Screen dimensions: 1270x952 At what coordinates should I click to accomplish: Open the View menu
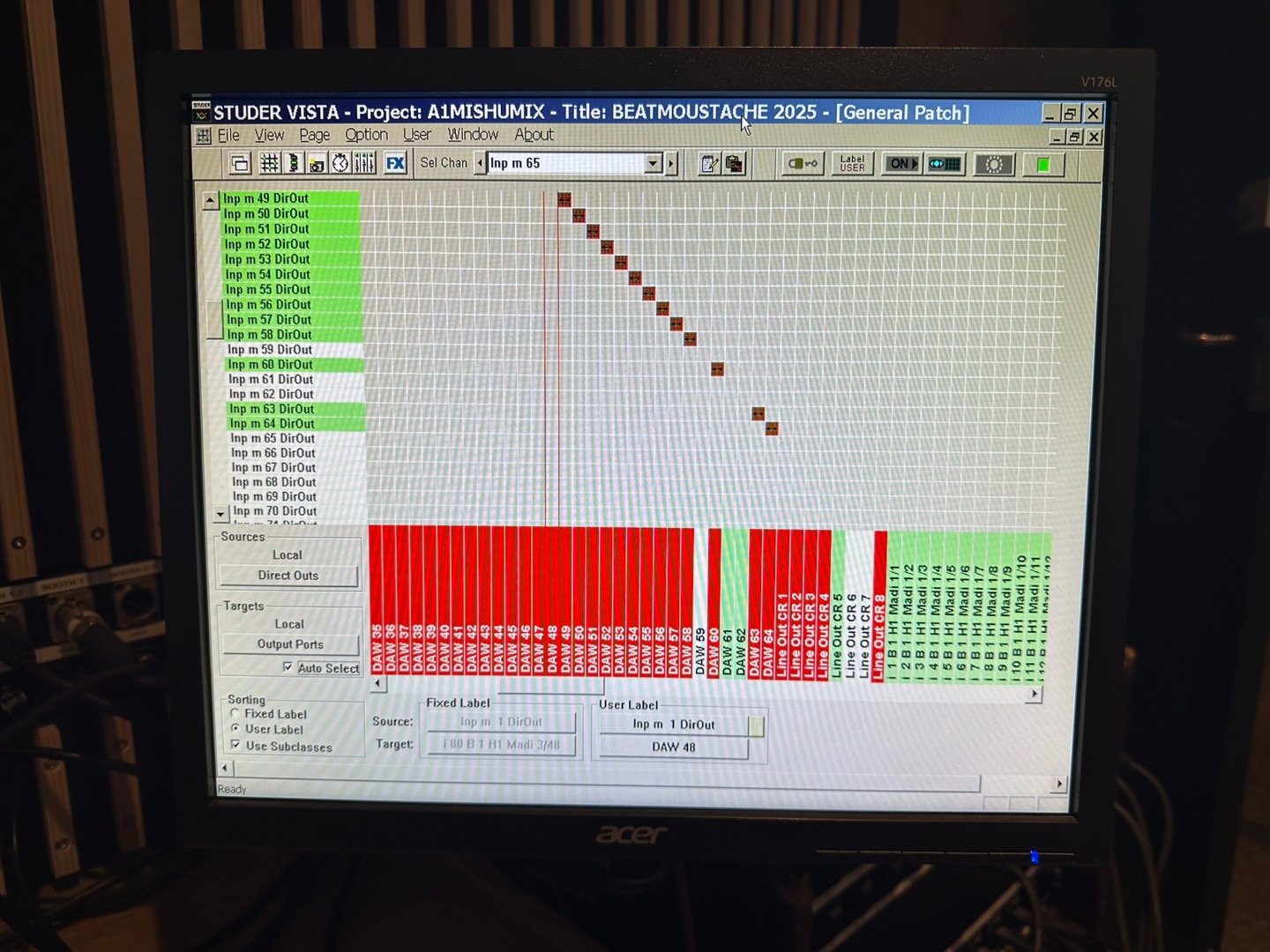point(269,135)
